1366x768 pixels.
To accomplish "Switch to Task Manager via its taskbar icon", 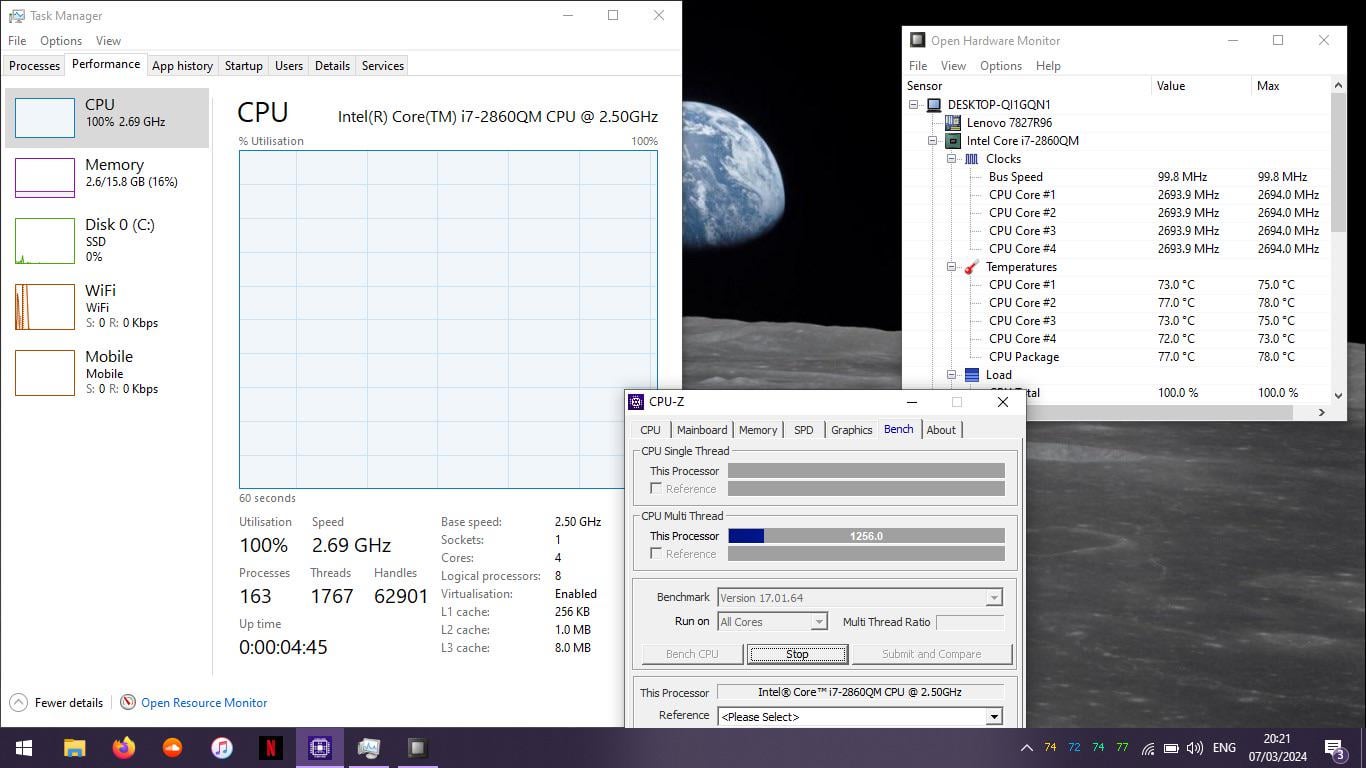I will [368, 748].
